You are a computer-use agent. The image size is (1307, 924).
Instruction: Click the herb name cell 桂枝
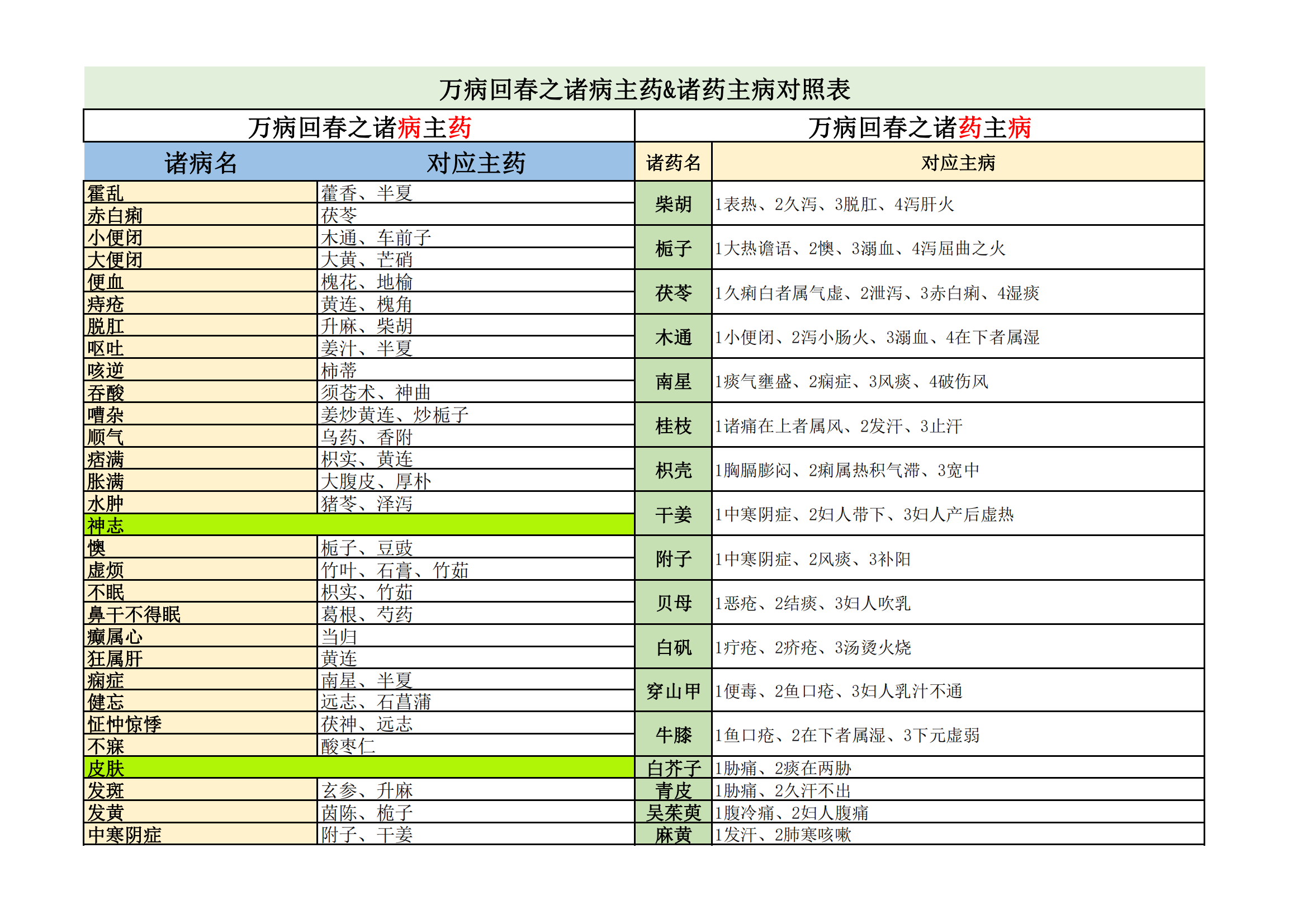coord(674,426)
